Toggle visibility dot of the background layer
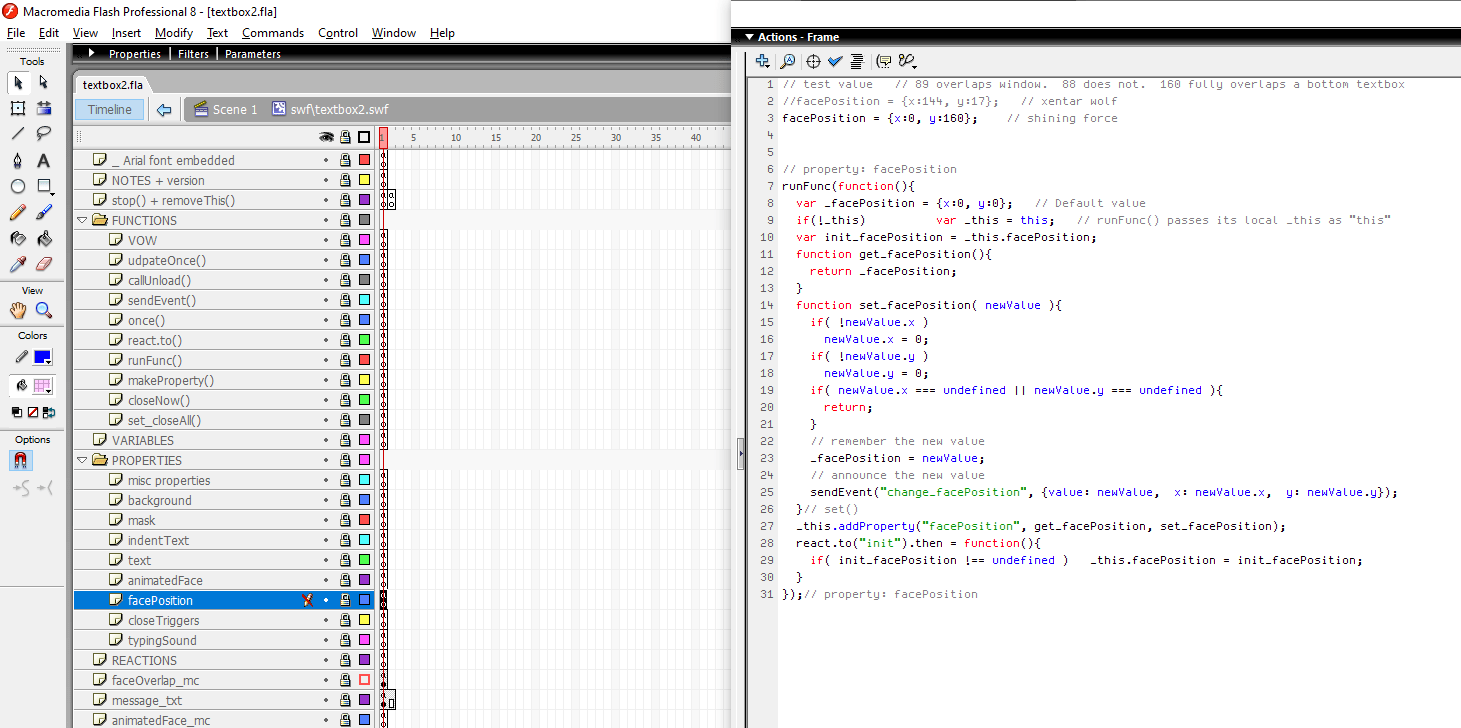This screenshot has width=1461, height=728. coord(325,500)
